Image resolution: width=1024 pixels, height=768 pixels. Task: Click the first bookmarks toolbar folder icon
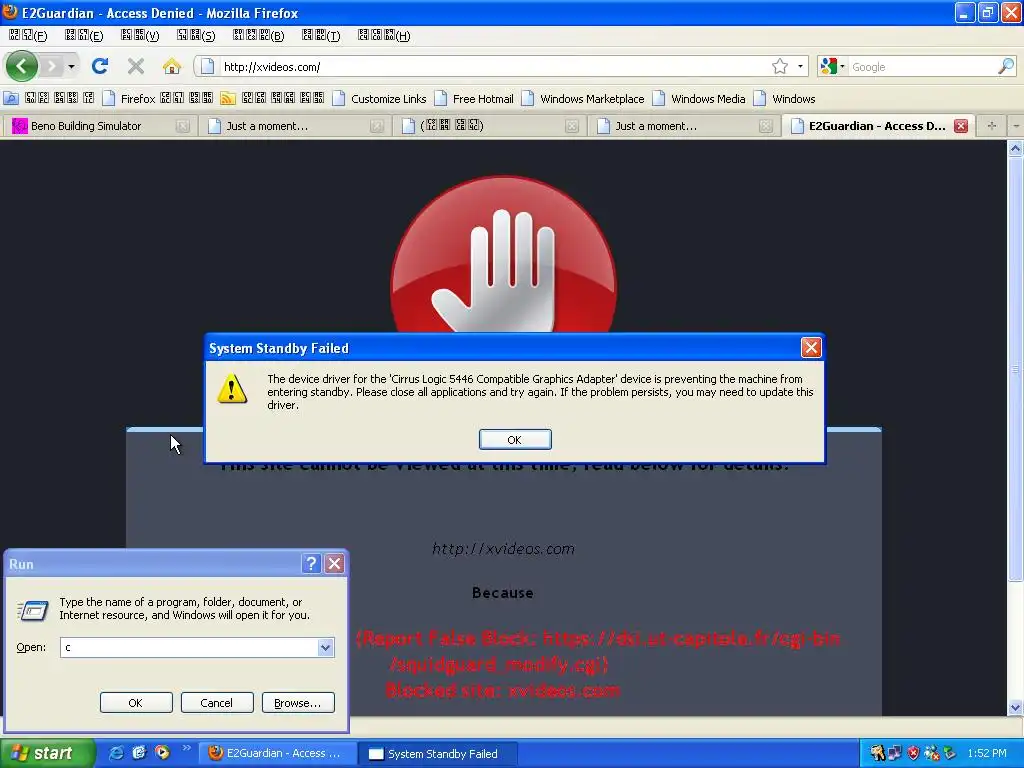pyautogui.click(x=10, y=99)
